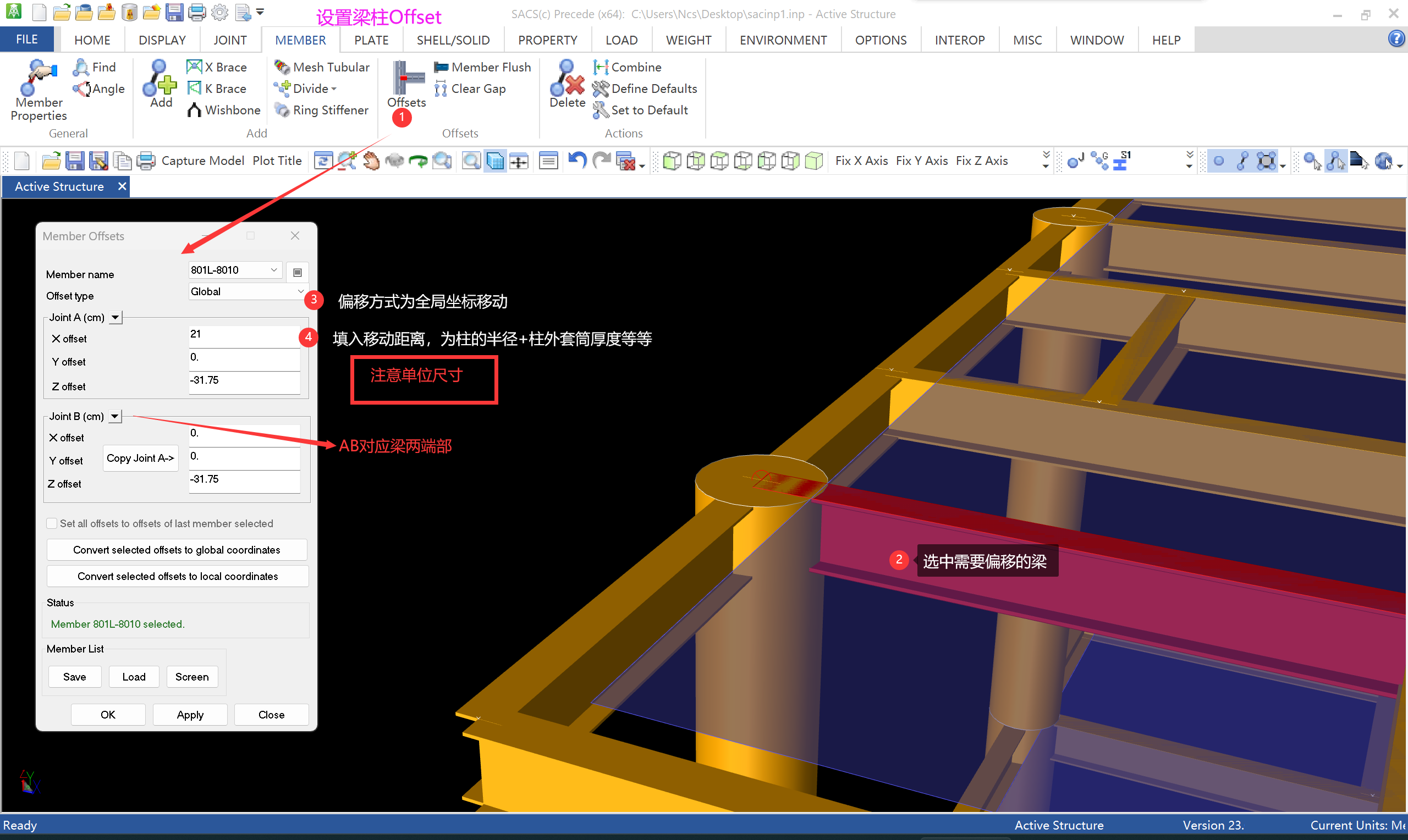Click Copy Joint A-> button
Image resolution: width=1408 pixels, height=840 pixels.
(x=140, y=458)
